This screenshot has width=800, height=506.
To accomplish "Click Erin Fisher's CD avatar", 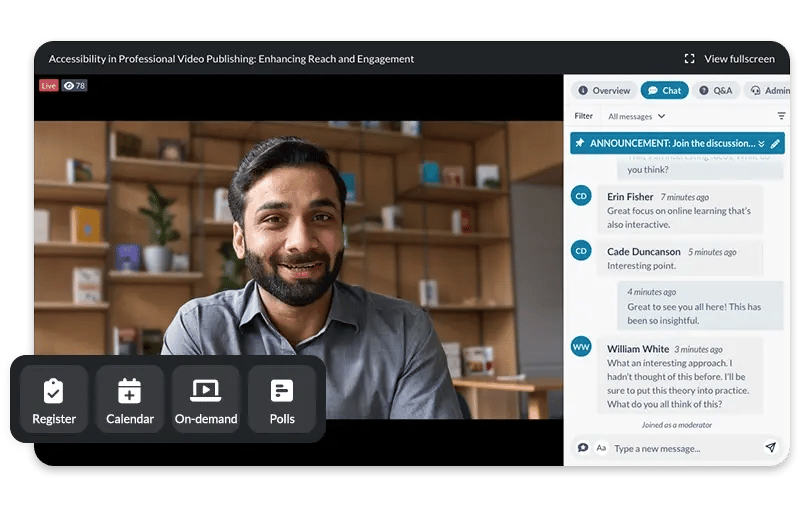I will [x=581, y=196].
